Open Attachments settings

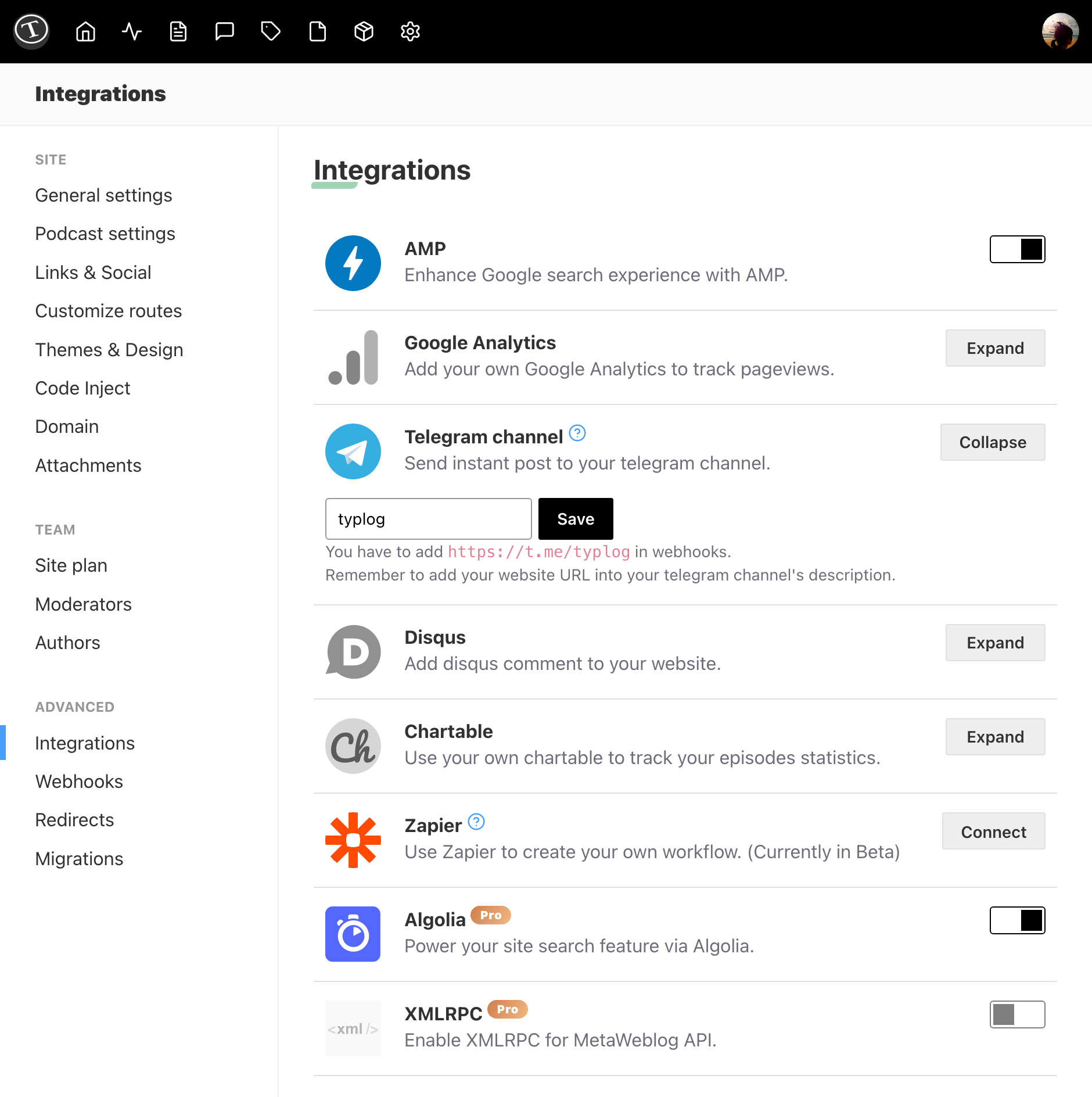[x=88, y=465]
